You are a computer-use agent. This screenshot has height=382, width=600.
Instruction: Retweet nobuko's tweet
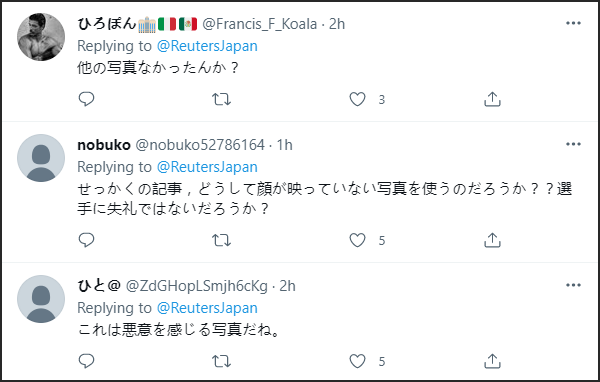tap(222, 240)
